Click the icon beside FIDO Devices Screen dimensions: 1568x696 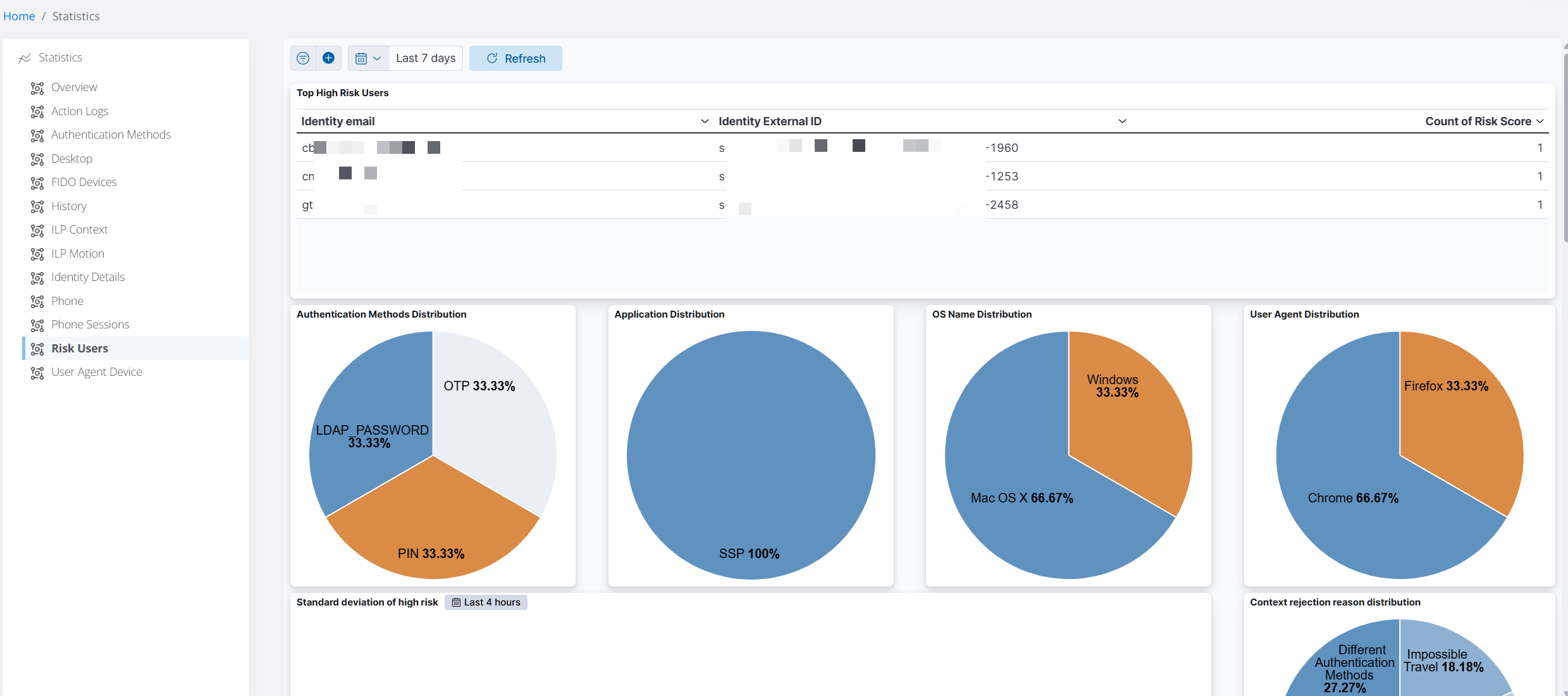(37, 183)
